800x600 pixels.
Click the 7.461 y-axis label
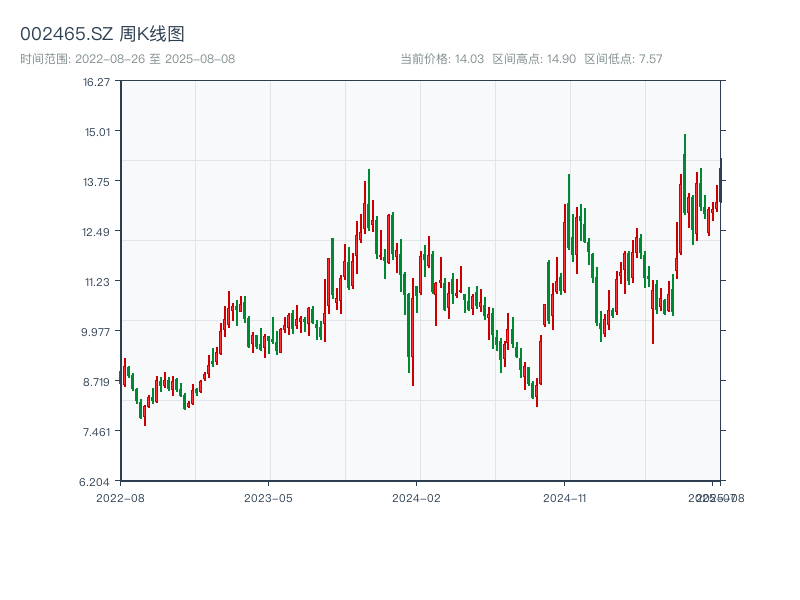tap(96, 432)
